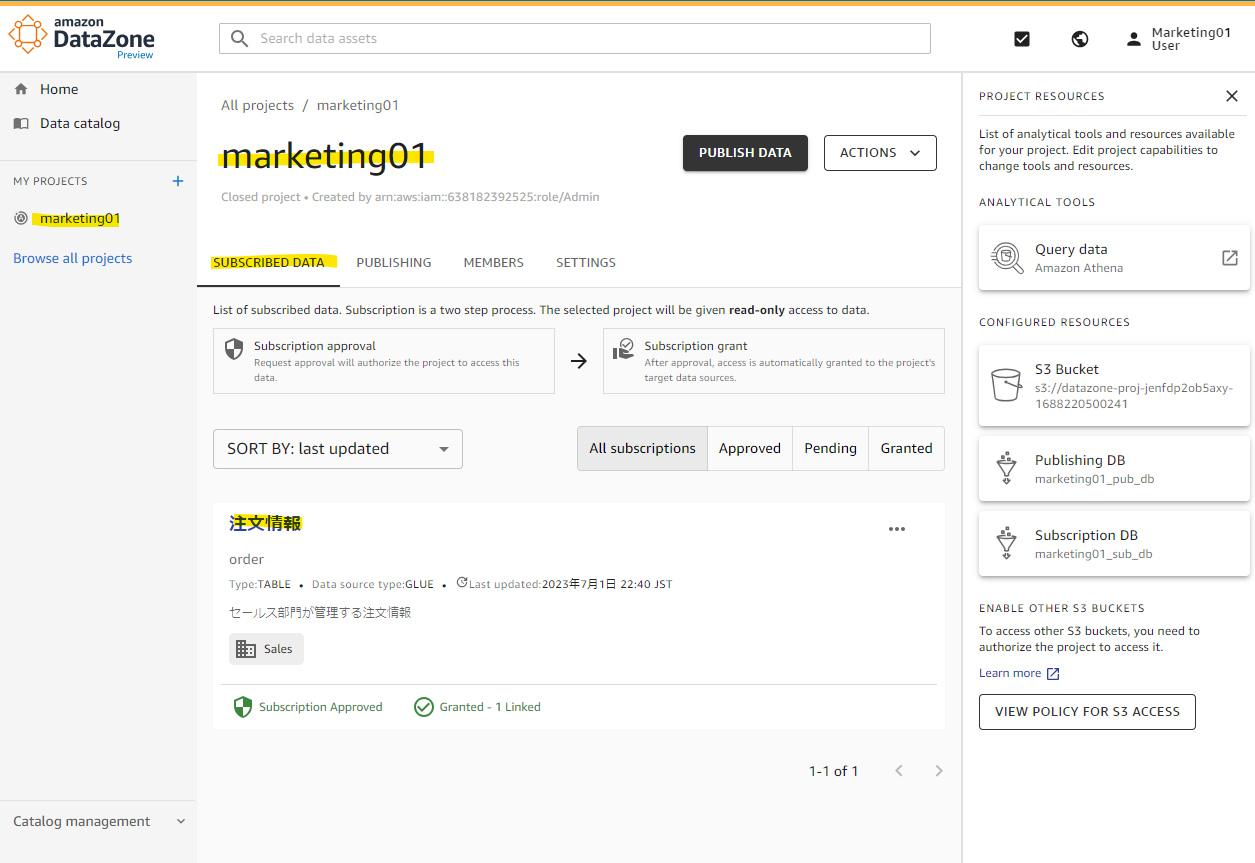Select the SUBSCRIBED DATA tab
The width and height of the screenshot is (1255, 863).
[269, 262]
